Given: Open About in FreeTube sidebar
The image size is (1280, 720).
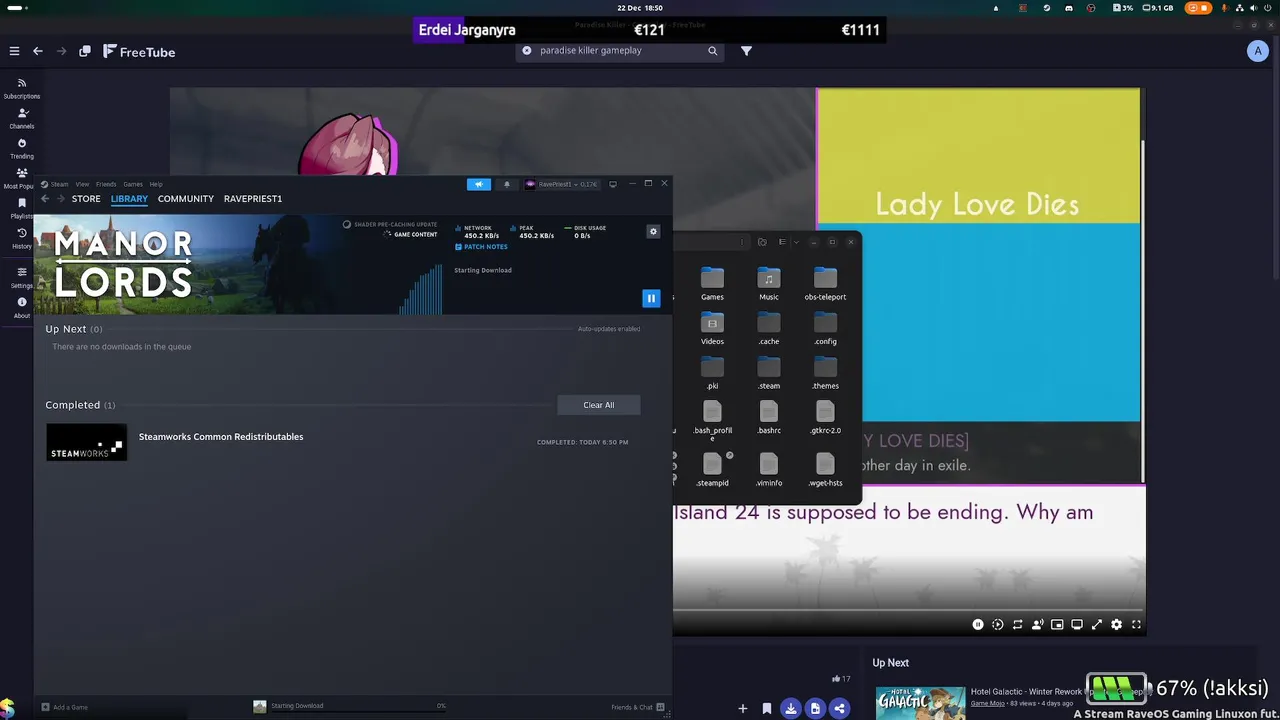Looking at the screenshot, I should pyautogui.click(x=22, y=308).
